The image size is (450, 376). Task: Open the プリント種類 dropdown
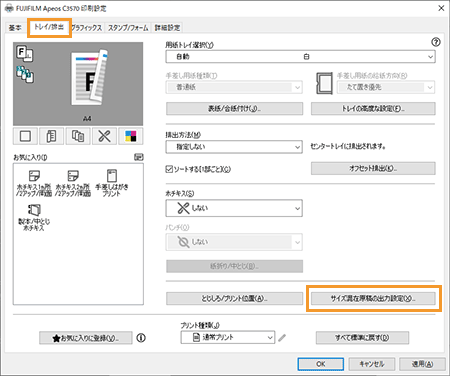228,337
